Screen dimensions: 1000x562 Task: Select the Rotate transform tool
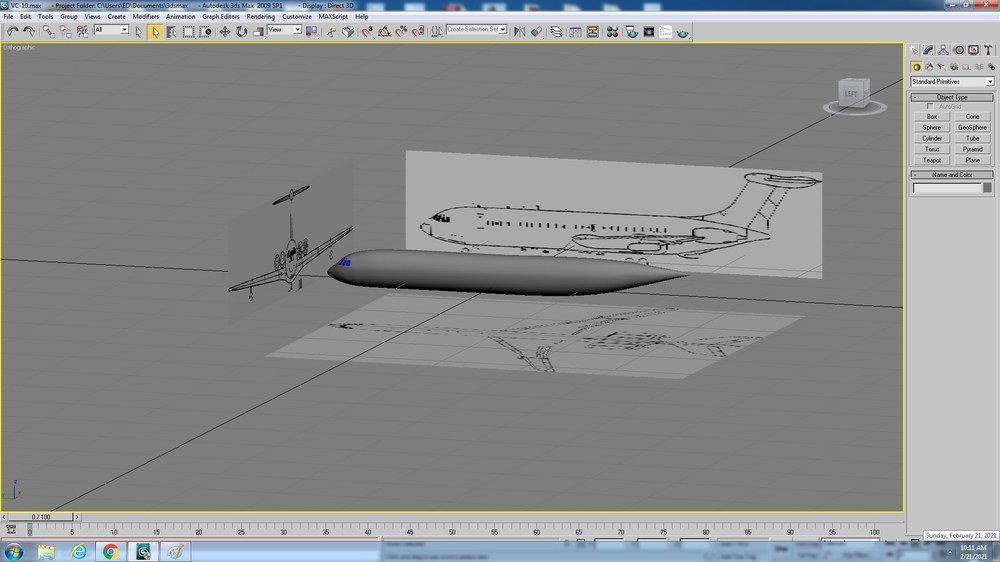click(x=242, y=32)
